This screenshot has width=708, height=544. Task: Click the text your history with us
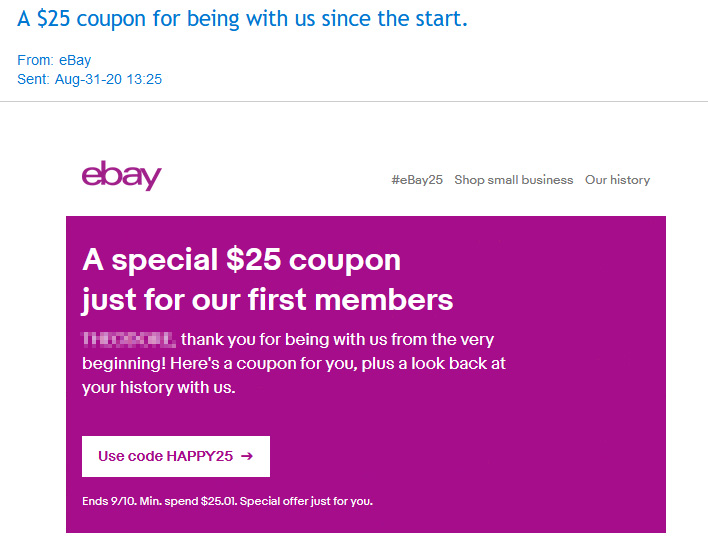pyautogui.click(x=158, y=387)
